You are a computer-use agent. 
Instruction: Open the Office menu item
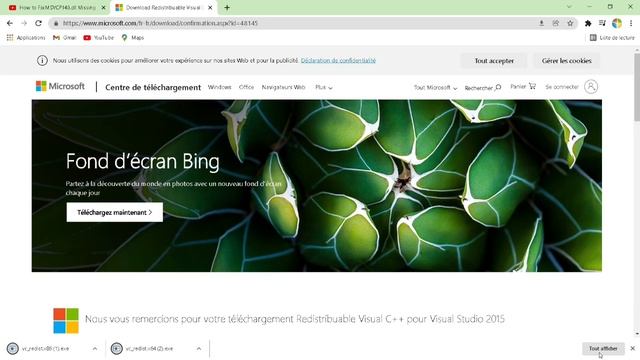[246, 87]
